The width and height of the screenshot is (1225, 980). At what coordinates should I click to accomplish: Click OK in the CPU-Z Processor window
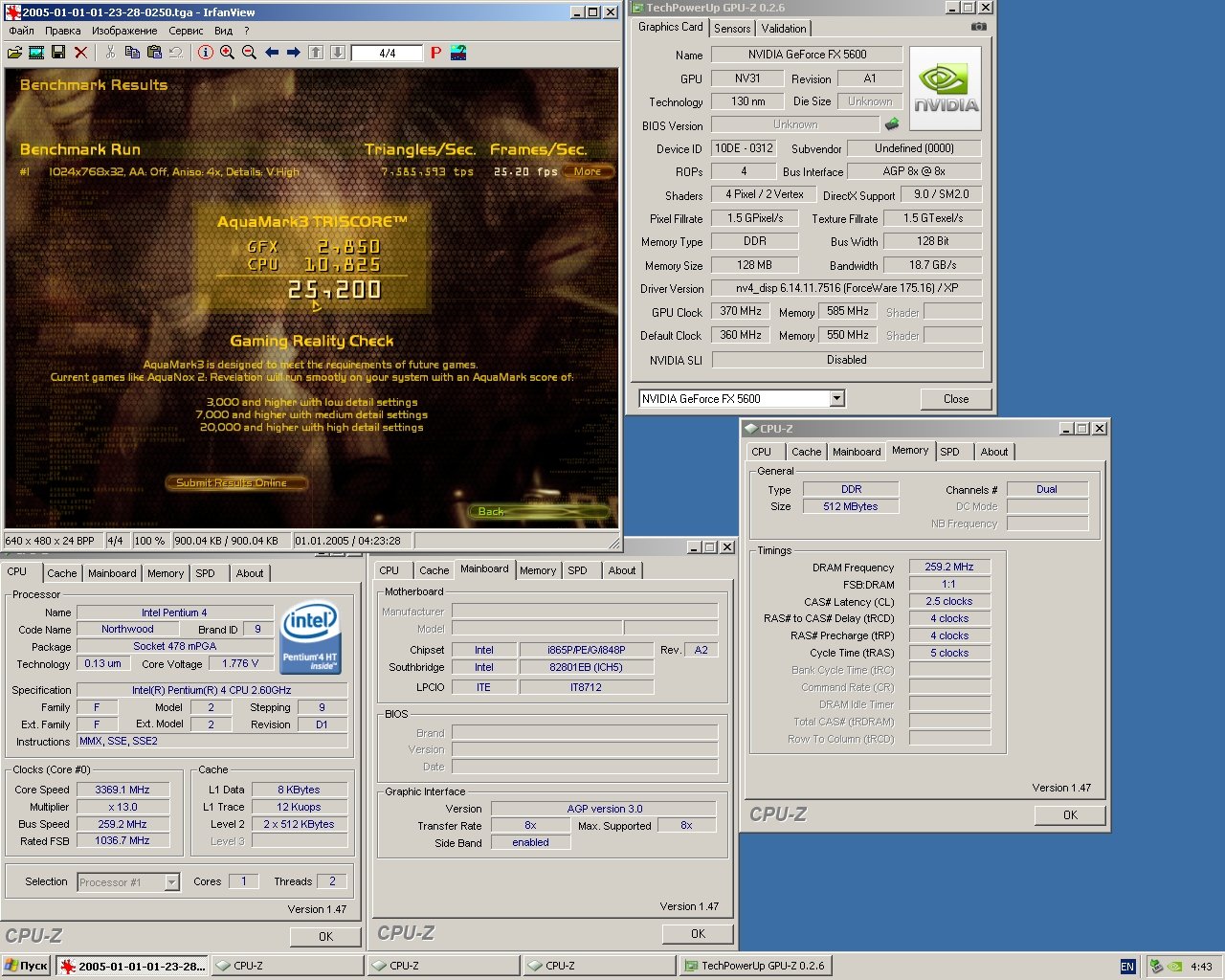[x=325, y=937]
